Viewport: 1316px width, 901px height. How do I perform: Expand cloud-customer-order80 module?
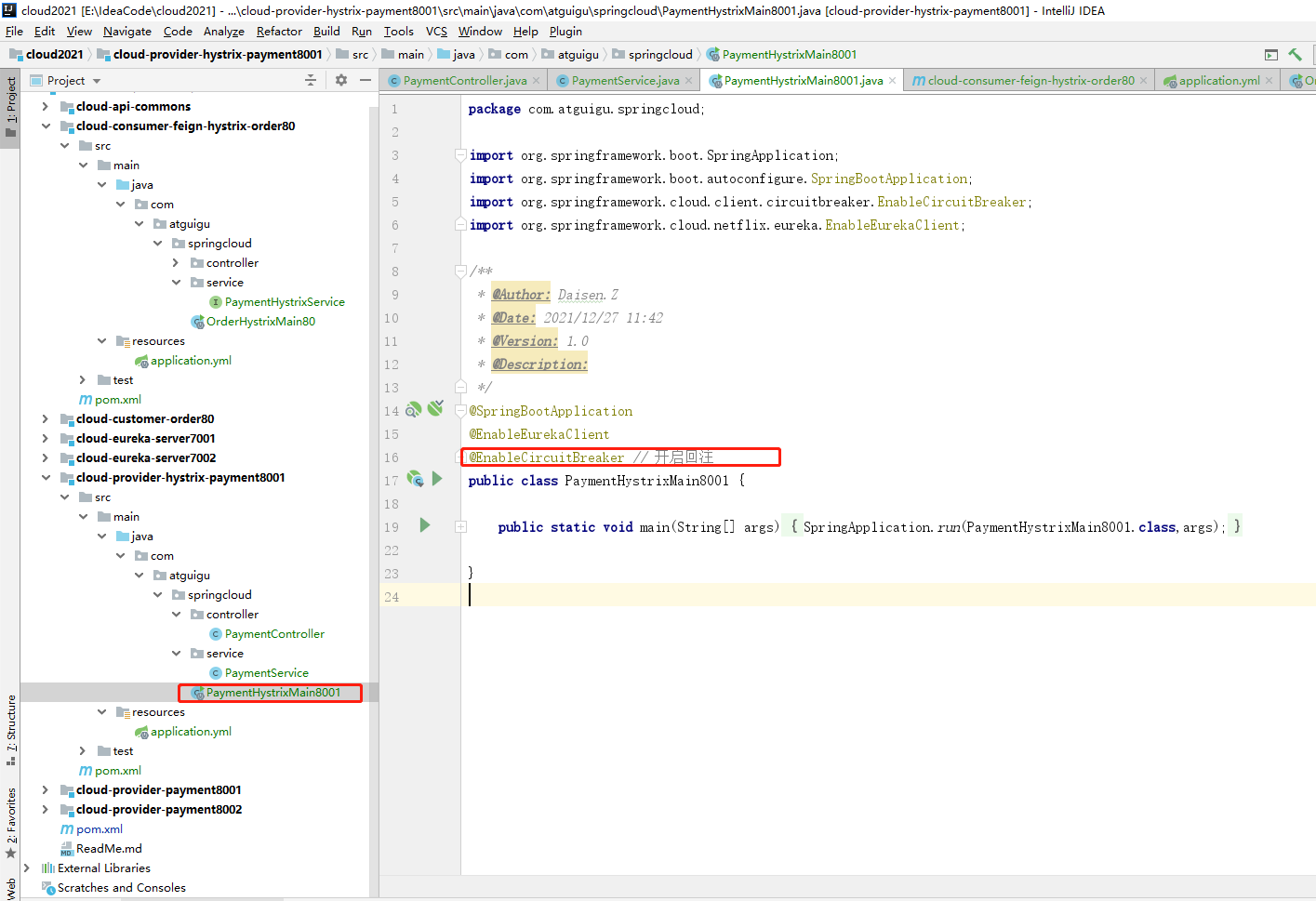[45, 419]
